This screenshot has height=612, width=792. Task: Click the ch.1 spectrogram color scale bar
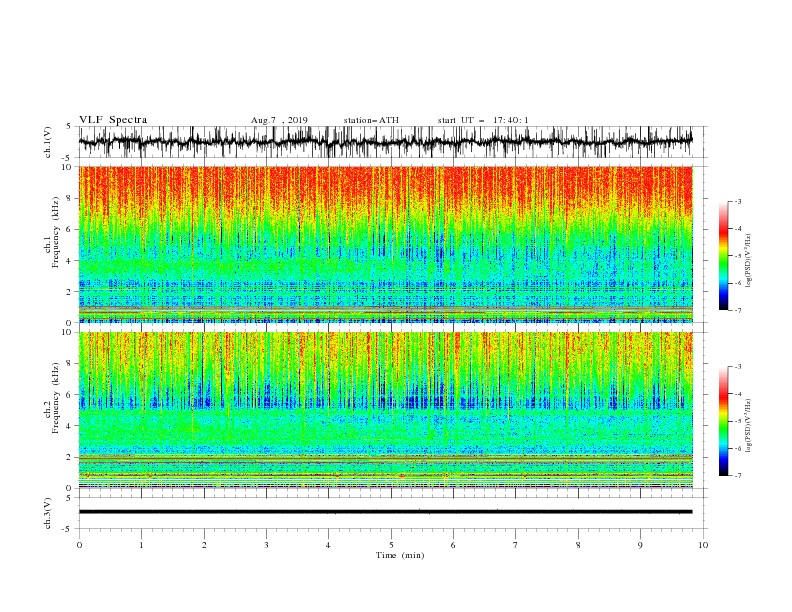pyautogui.click(x=724, y=256)
